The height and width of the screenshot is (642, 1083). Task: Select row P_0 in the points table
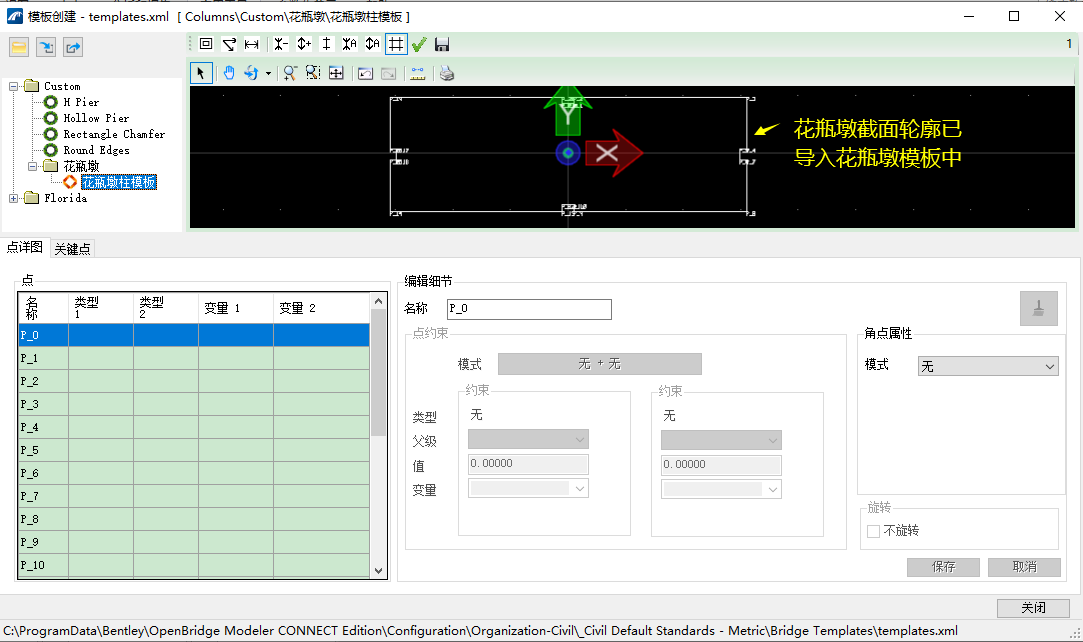click(194, 335)
